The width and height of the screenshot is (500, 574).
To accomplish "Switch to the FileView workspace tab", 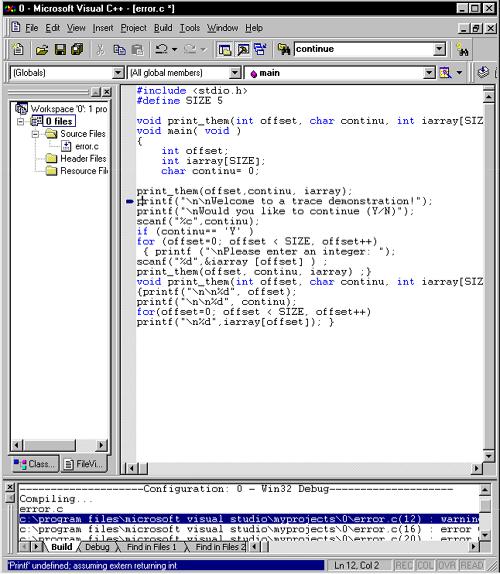I will pyautogui.click(x=84, y=464).
